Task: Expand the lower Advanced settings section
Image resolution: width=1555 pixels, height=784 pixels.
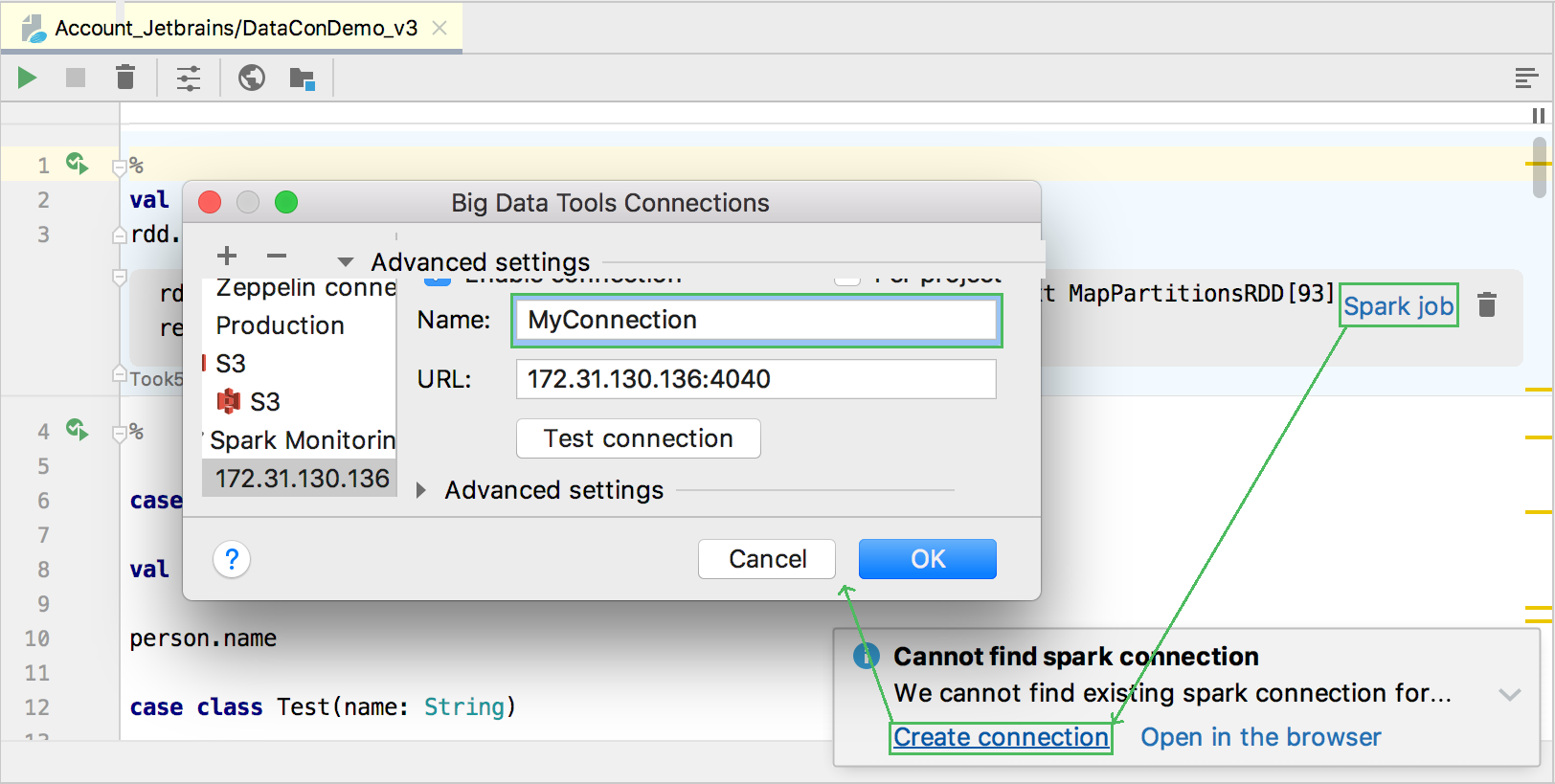Action: (421, 490)
